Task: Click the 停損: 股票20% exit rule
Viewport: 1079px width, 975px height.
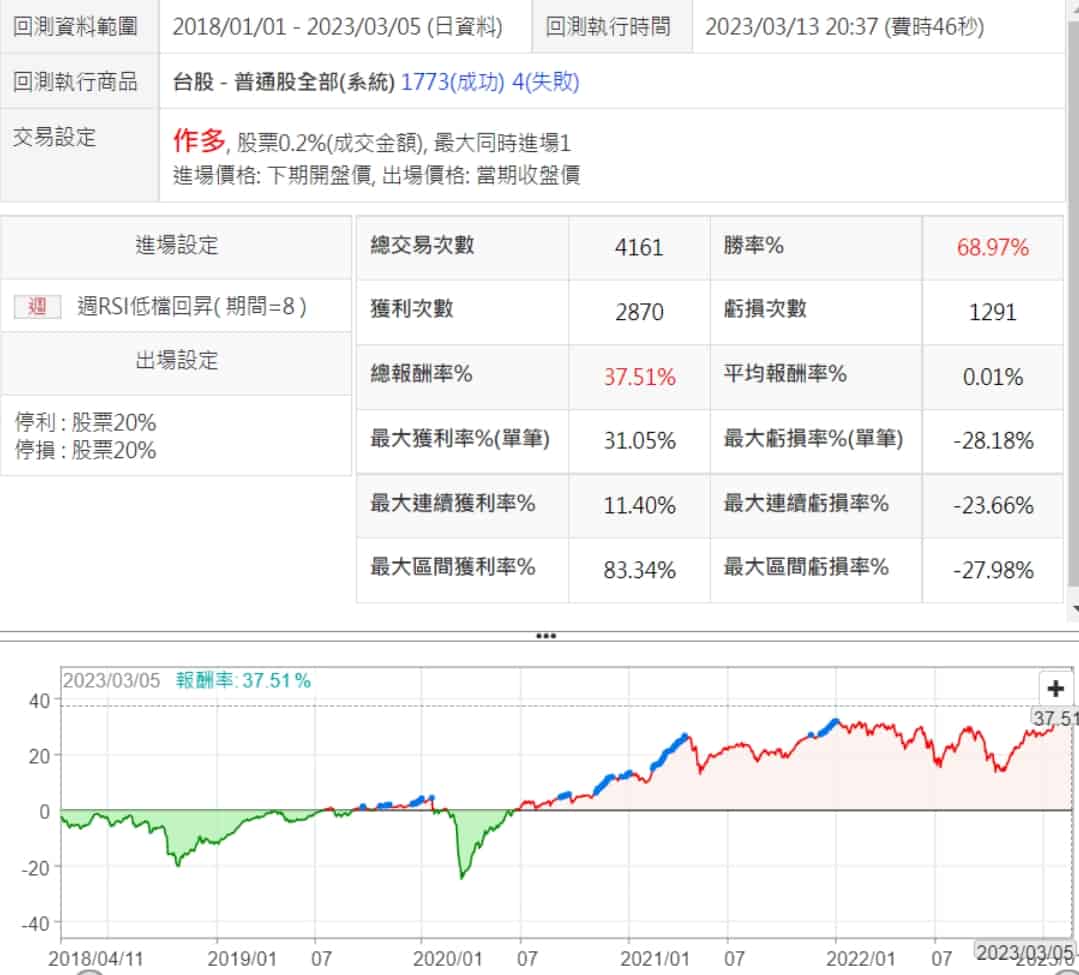Action: click(85, 450)
